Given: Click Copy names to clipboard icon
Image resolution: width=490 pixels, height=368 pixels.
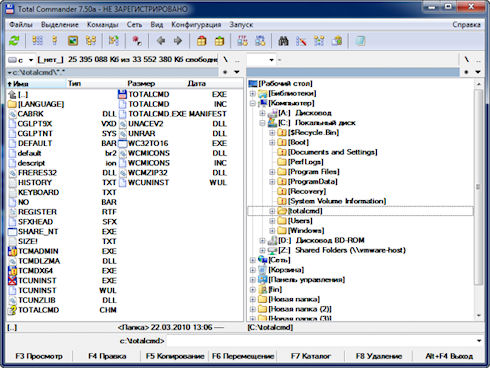Looking at the screenshot, I should click(x=337, y=41).
